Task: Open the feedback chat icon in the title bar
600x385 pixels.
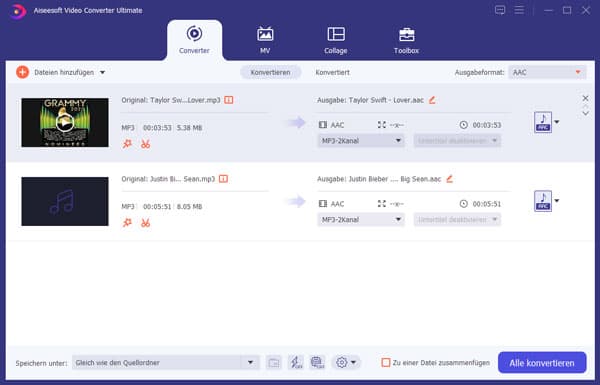Action: 500,10
